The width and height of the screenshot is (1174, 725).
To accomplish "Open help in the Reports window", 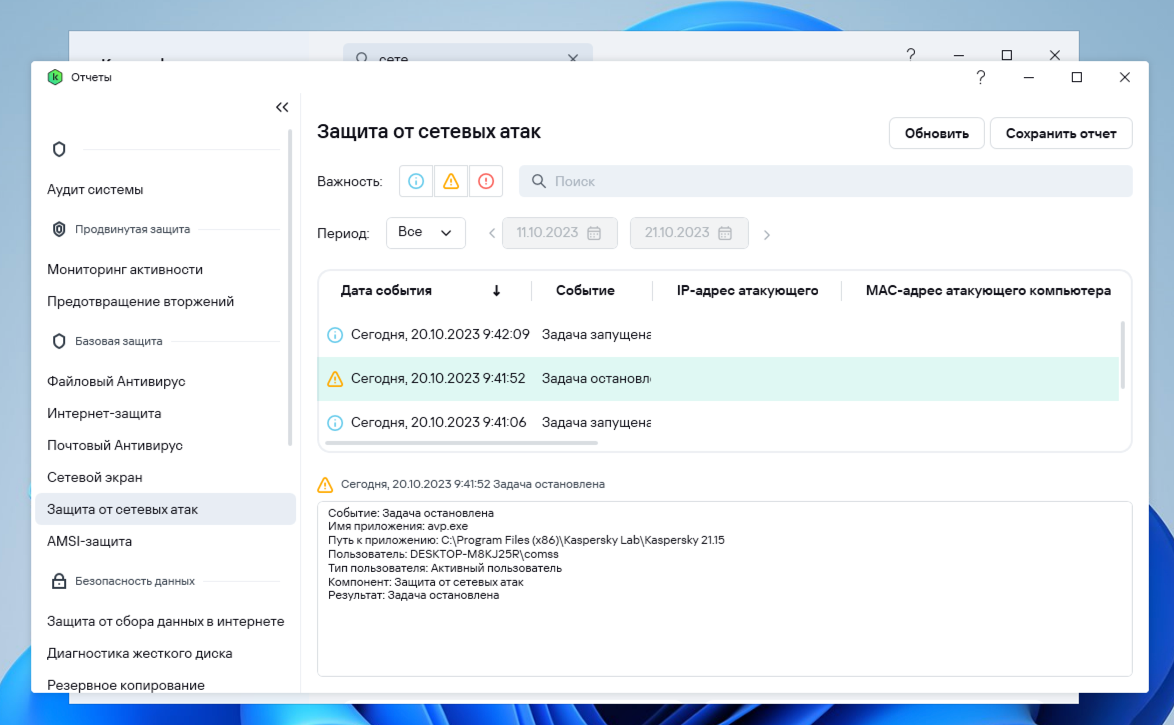I will click(x=981, y=77).
